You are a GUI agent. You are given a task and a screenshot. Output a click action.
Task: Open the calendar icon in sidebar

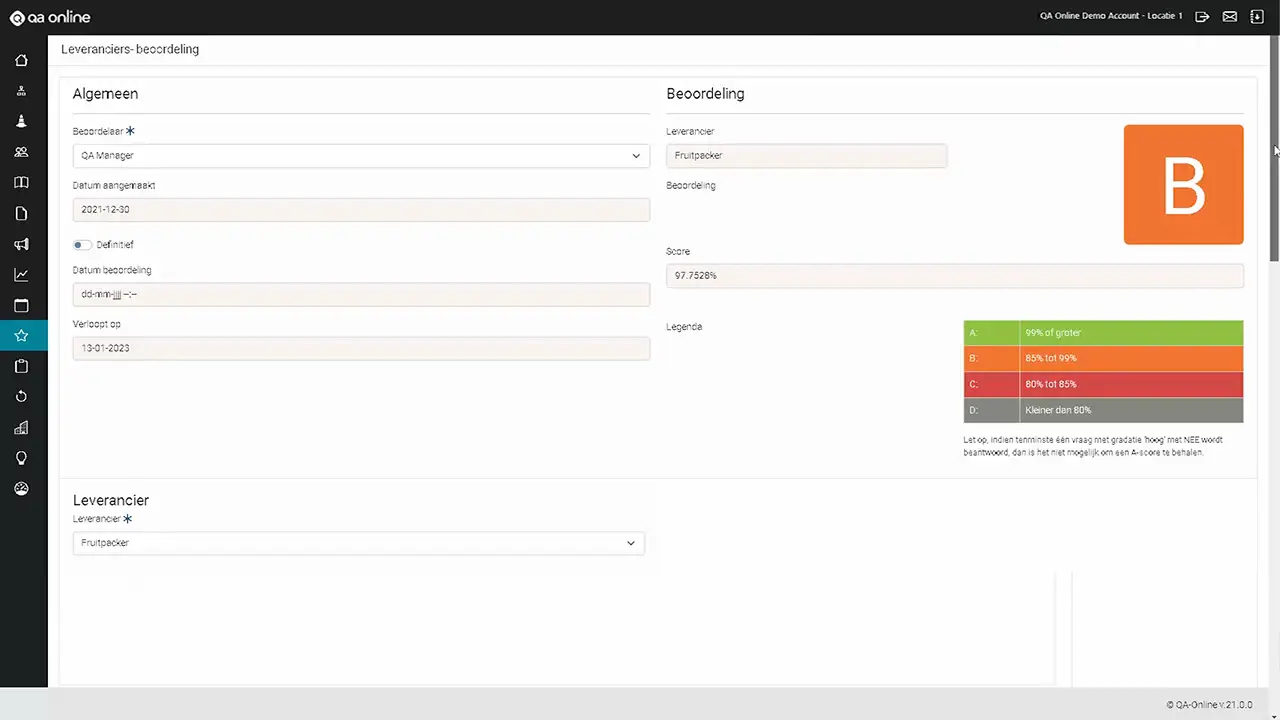pos(21,305)
